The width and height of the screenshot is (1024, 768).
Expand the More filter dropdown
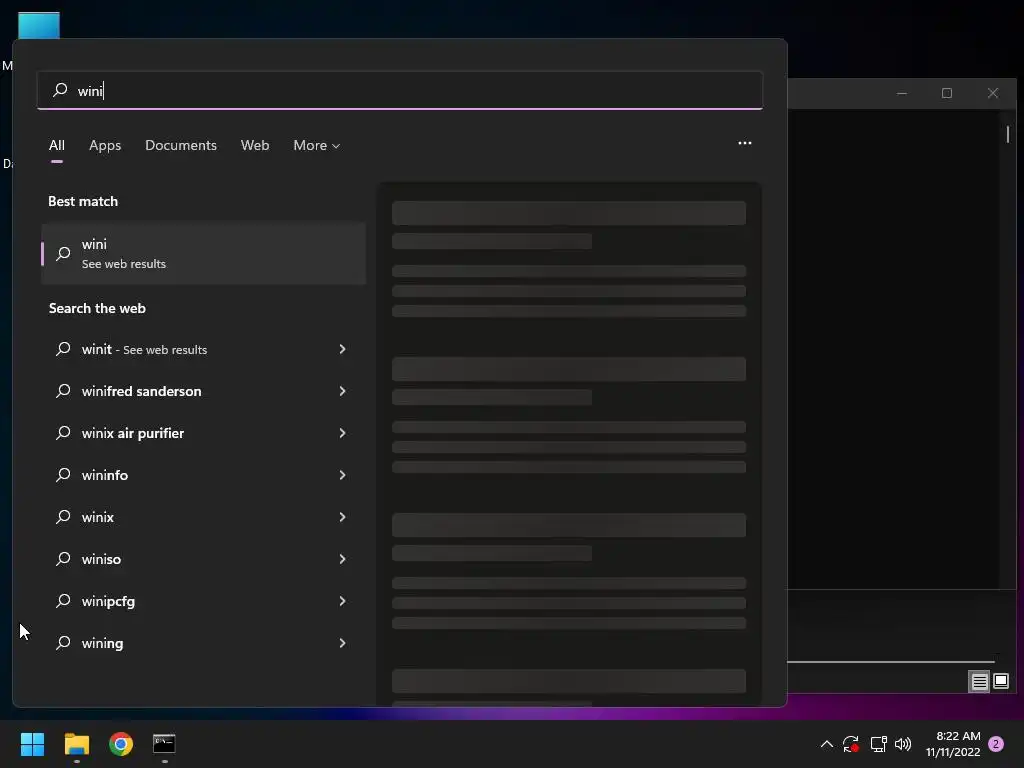click(317, 145)
